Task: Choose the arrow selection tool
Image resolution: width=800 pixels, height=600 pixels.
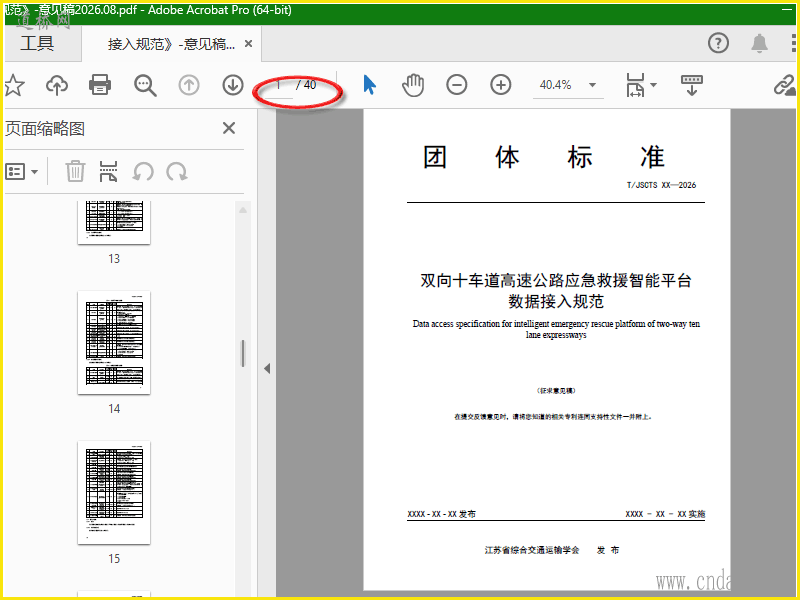Action: [x=369, y=85]
